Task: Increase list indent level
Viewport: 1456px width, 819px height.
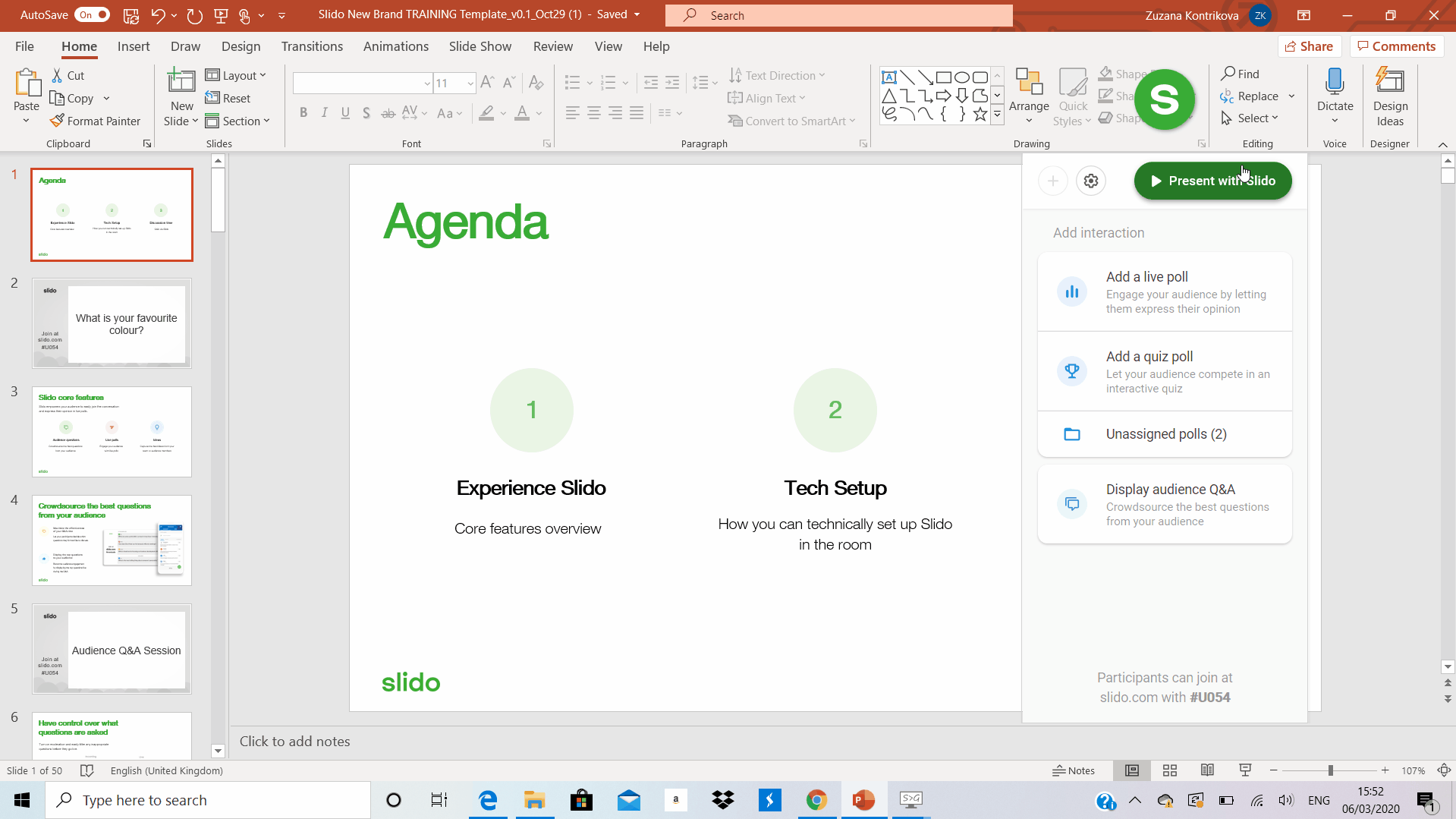Action: [x=672, y=83]
